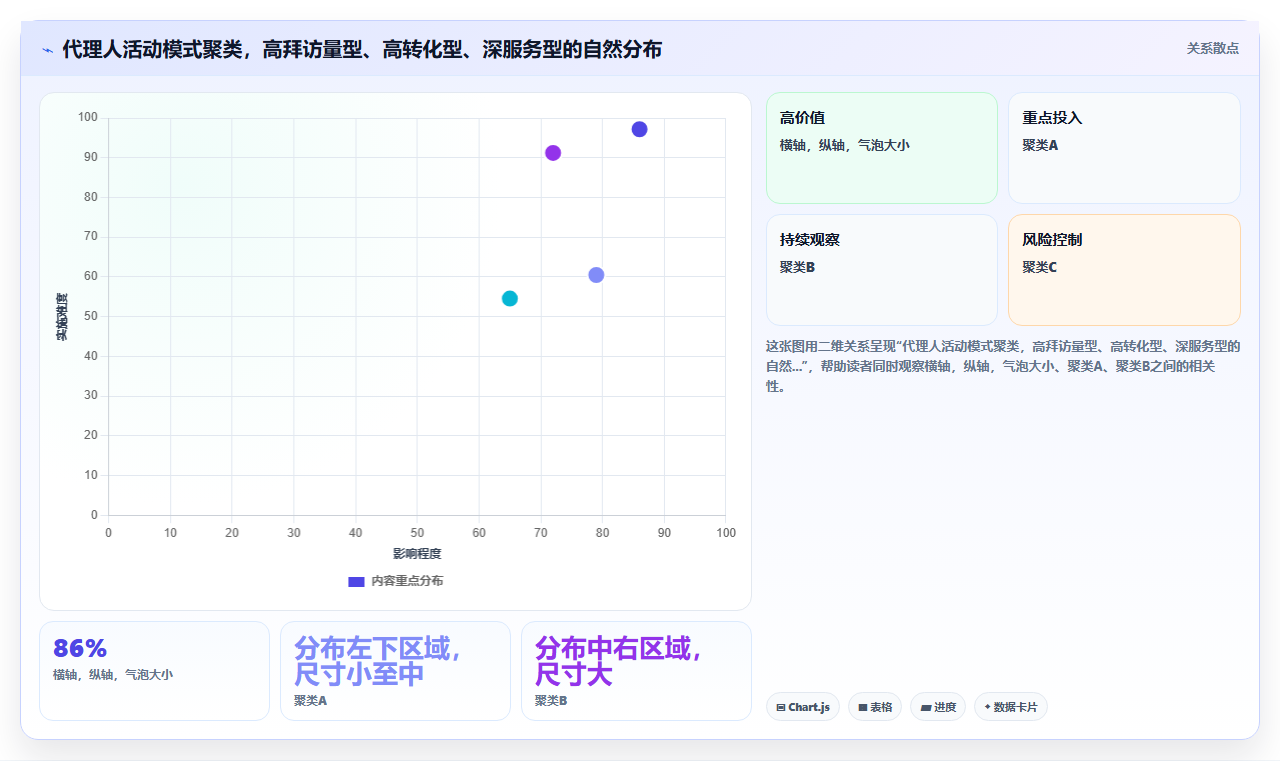Click 聚类C label under 风险控制

(x=1040, y=267)
